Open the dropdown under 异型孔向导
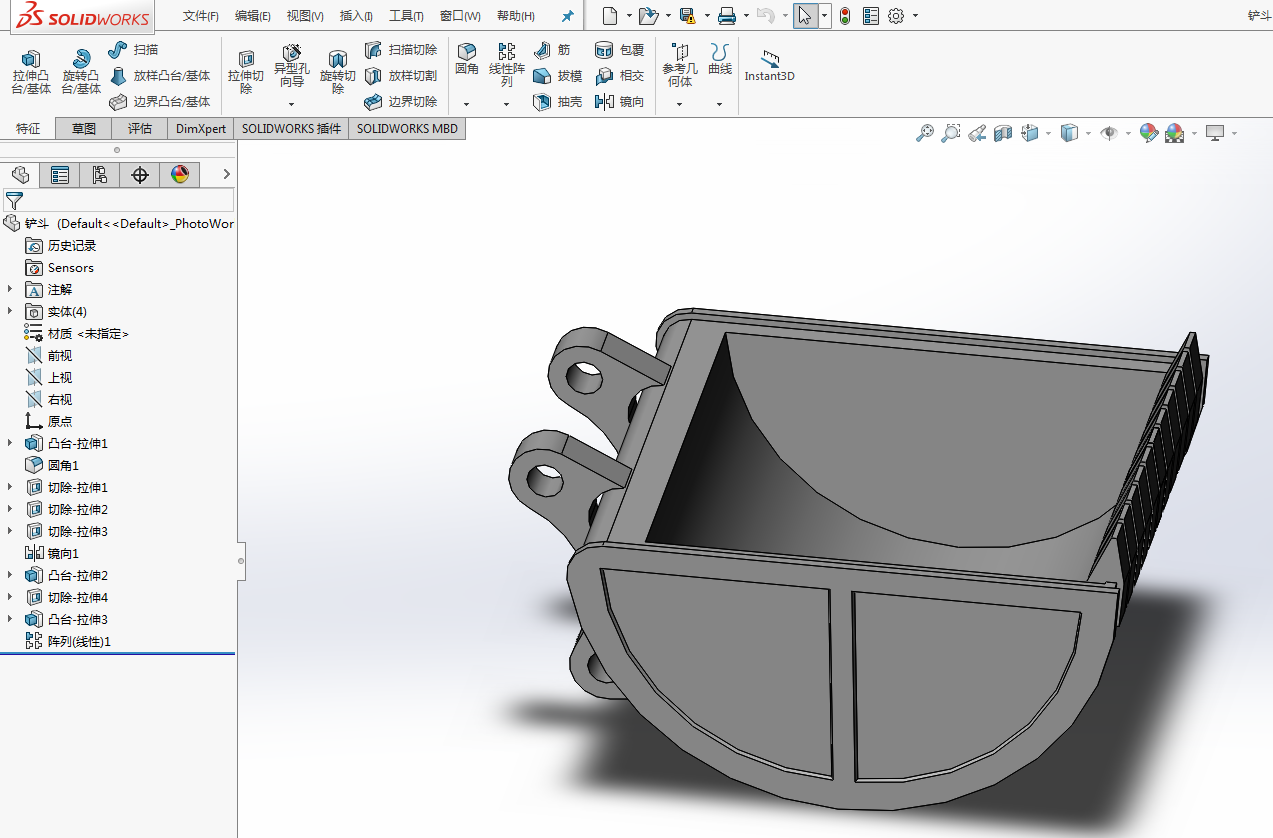Screen dimensions: 1273x838 click(x=292, y=104)
